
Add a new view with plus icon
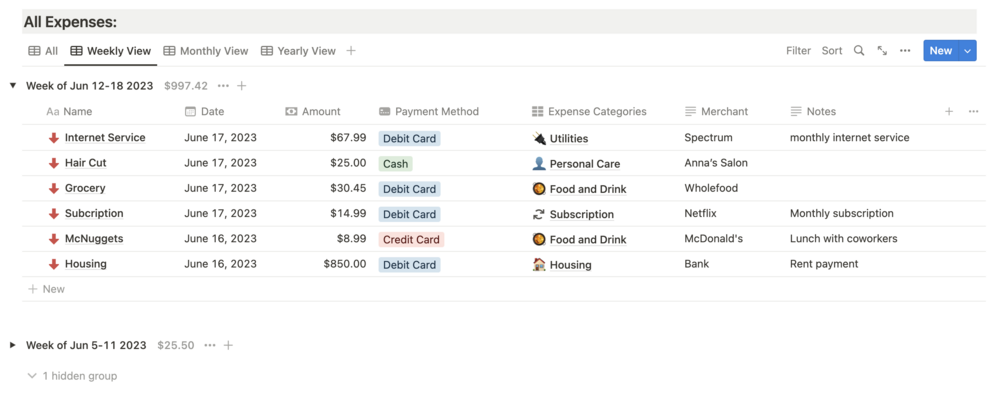point(351,51)
